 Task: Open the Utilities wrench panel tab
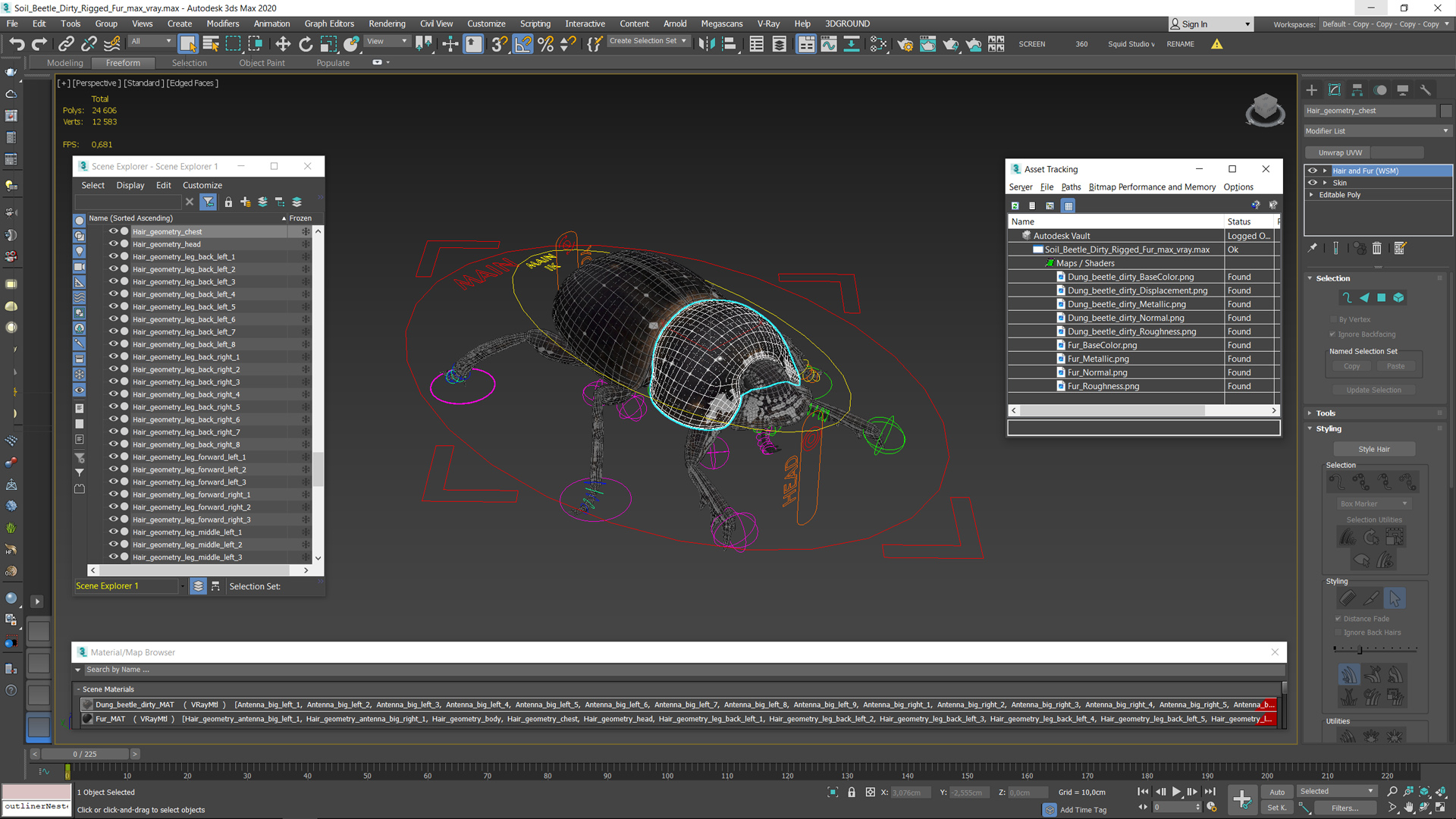[x=1426, y=89]
